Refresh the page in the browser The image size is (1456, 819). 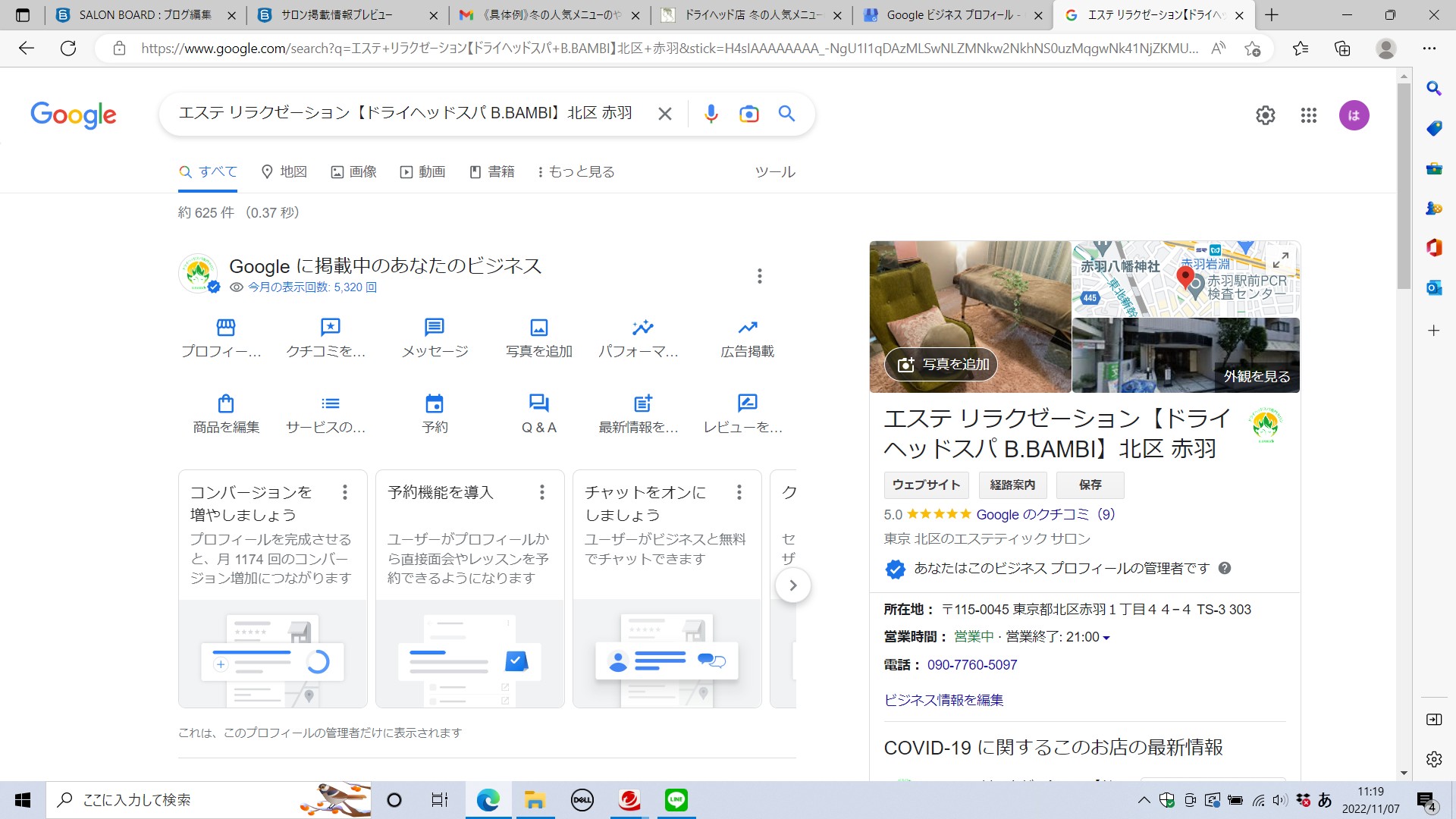click(68, 49)
